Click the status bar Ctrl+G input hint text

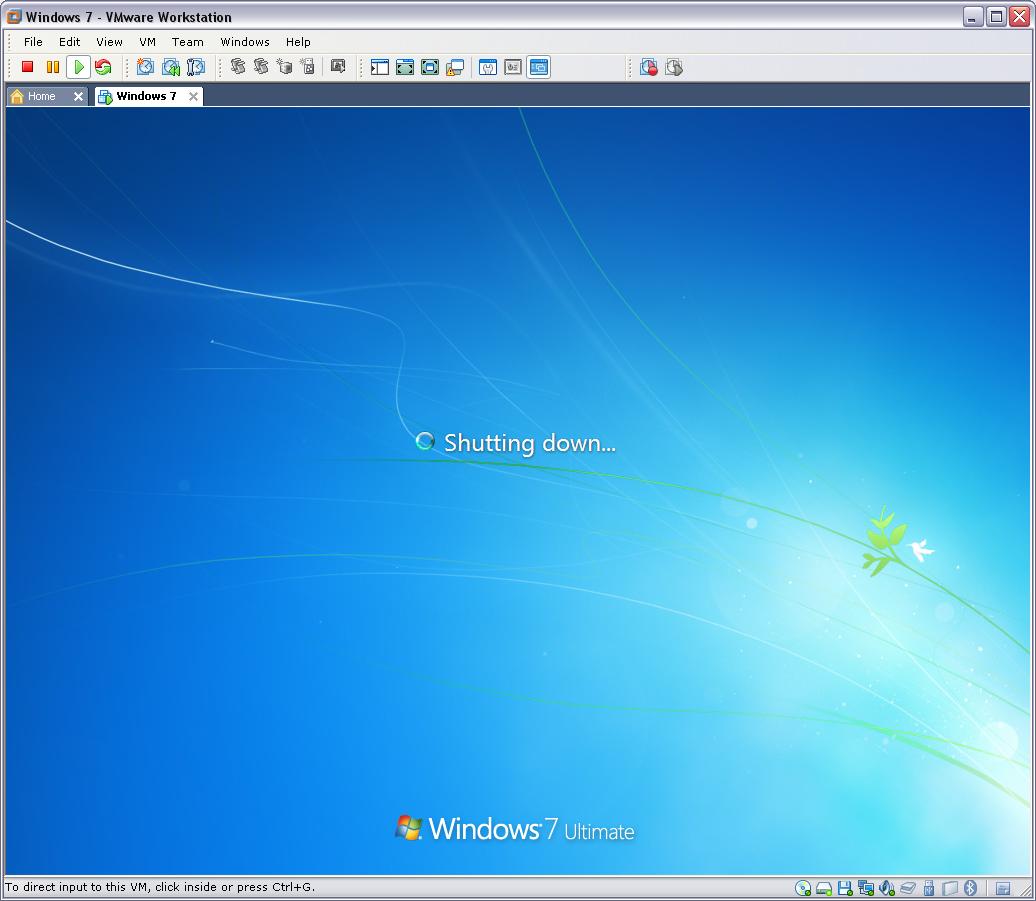tap(160, 887)
